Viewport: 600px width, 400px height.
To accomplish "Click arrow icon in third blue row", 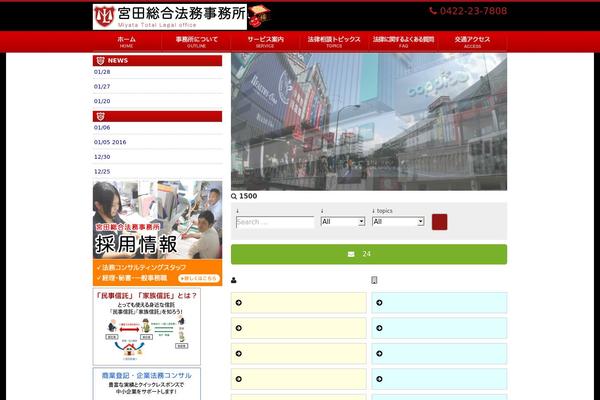I will tap(379, 354).
